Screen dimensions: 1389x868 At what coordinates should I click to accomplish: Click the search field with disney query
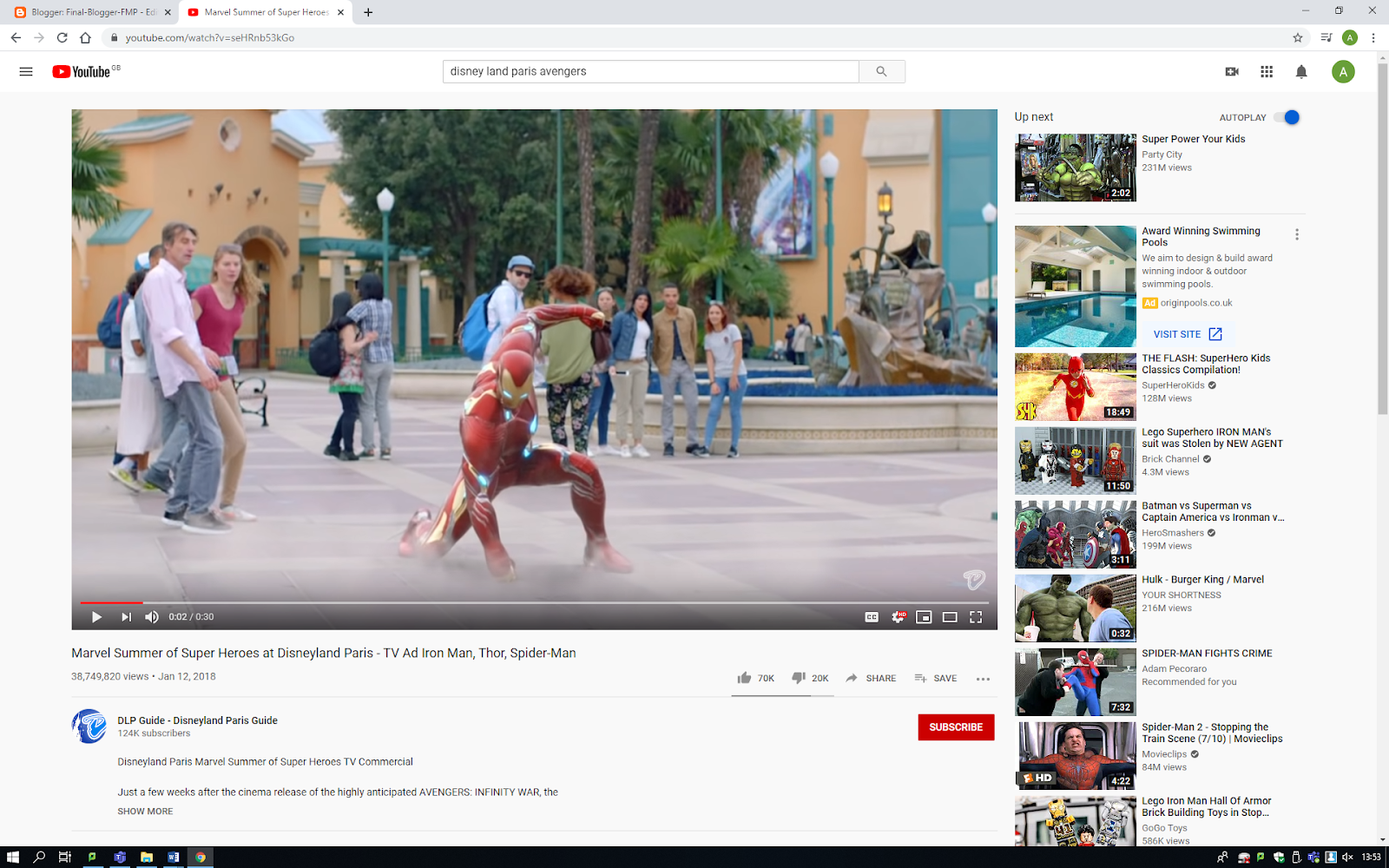click(x=650, y=71)
